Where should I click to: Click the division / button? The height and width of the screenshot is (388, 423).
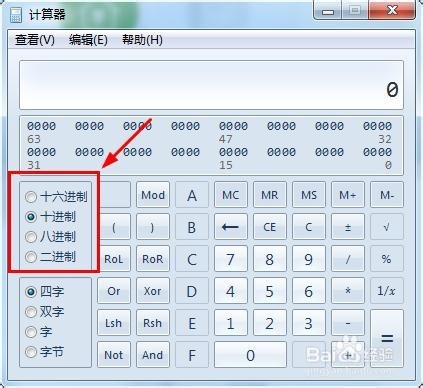tap(348, 259)
